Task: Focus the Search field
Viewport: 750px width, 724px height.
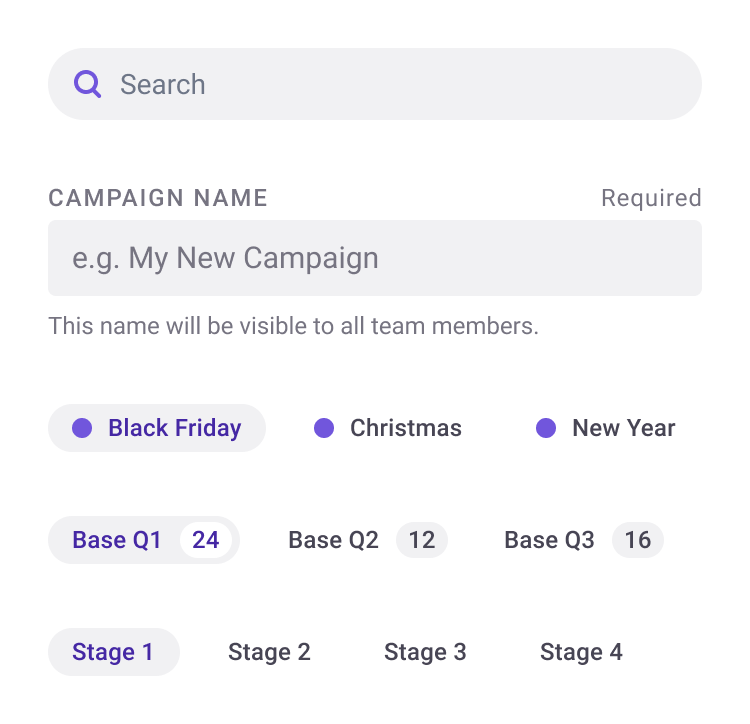Action: [375, 84]
